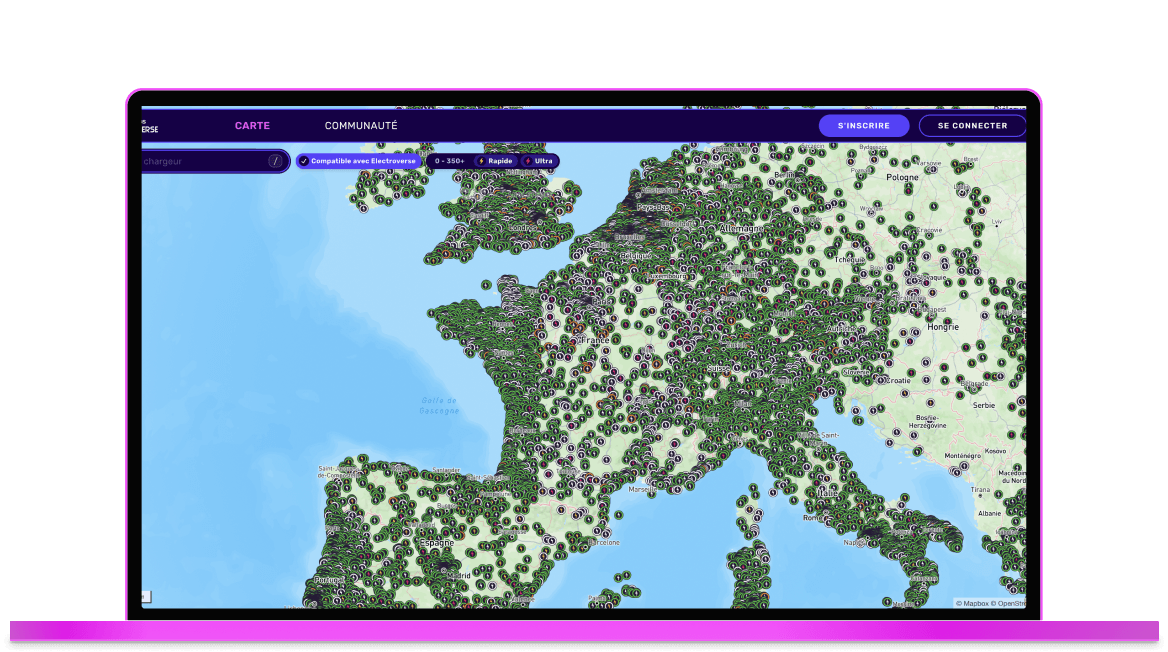1168x652 pixels.
Task: Enable the Ultra charger filter
Action: tap(540, 161)
